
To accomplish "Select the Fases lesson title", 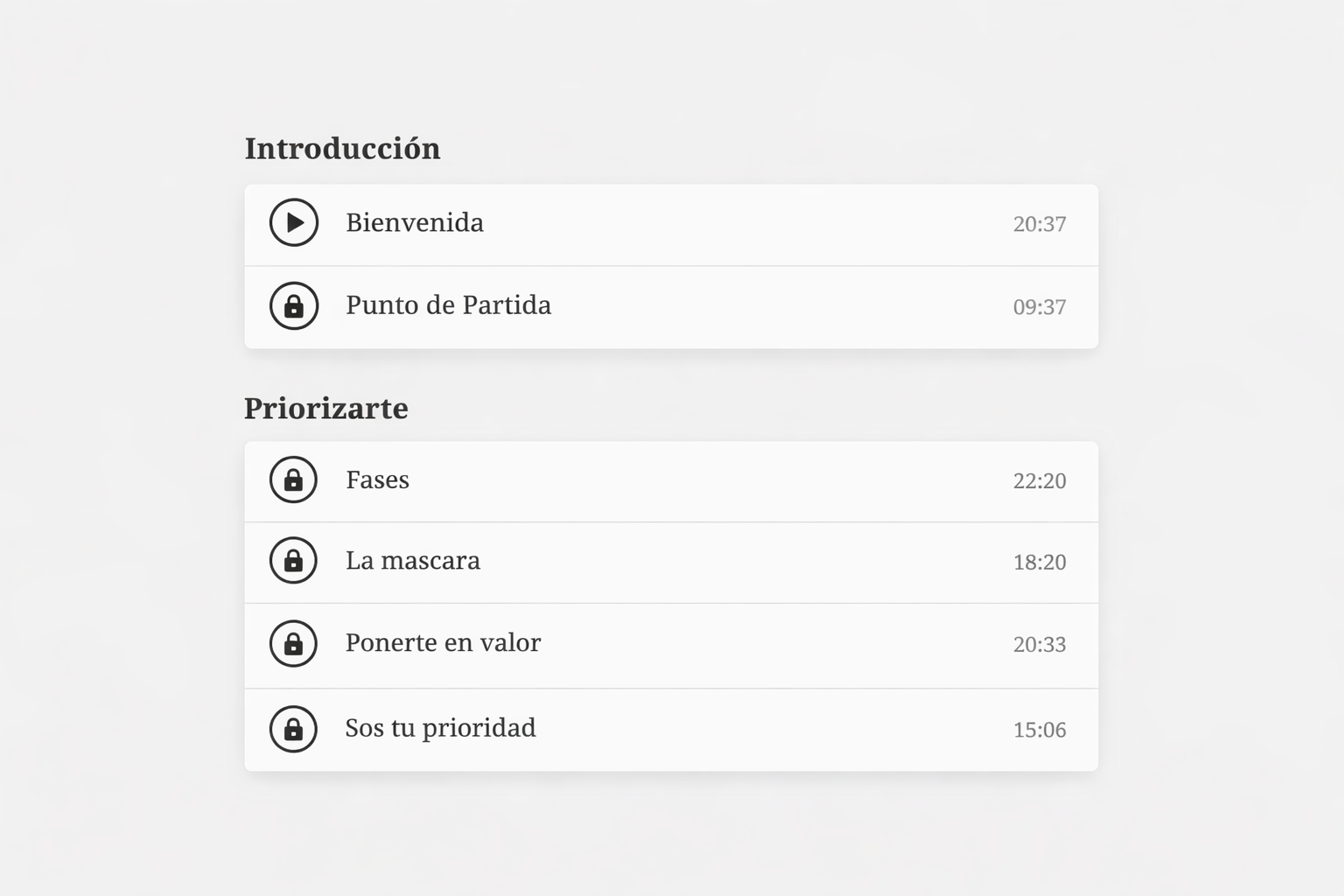I will click(377, 479).
